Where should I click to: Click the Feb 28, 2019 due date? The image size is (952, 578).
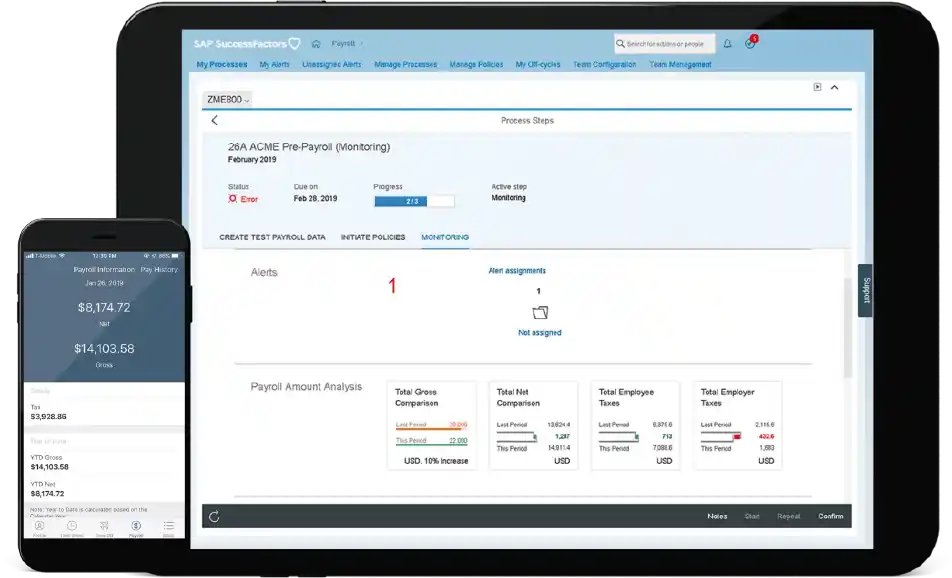(315, 199)
